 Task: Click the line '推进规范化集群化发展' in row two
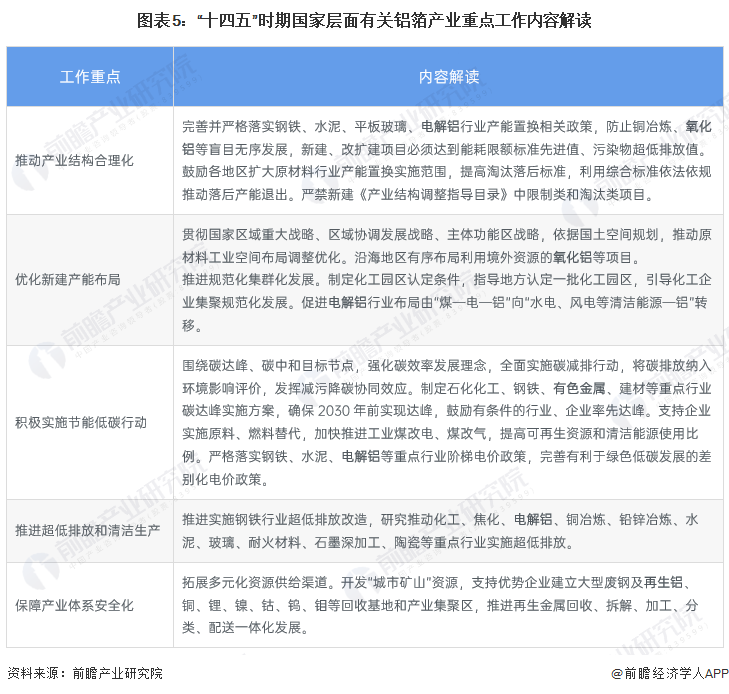click(248, 280)
